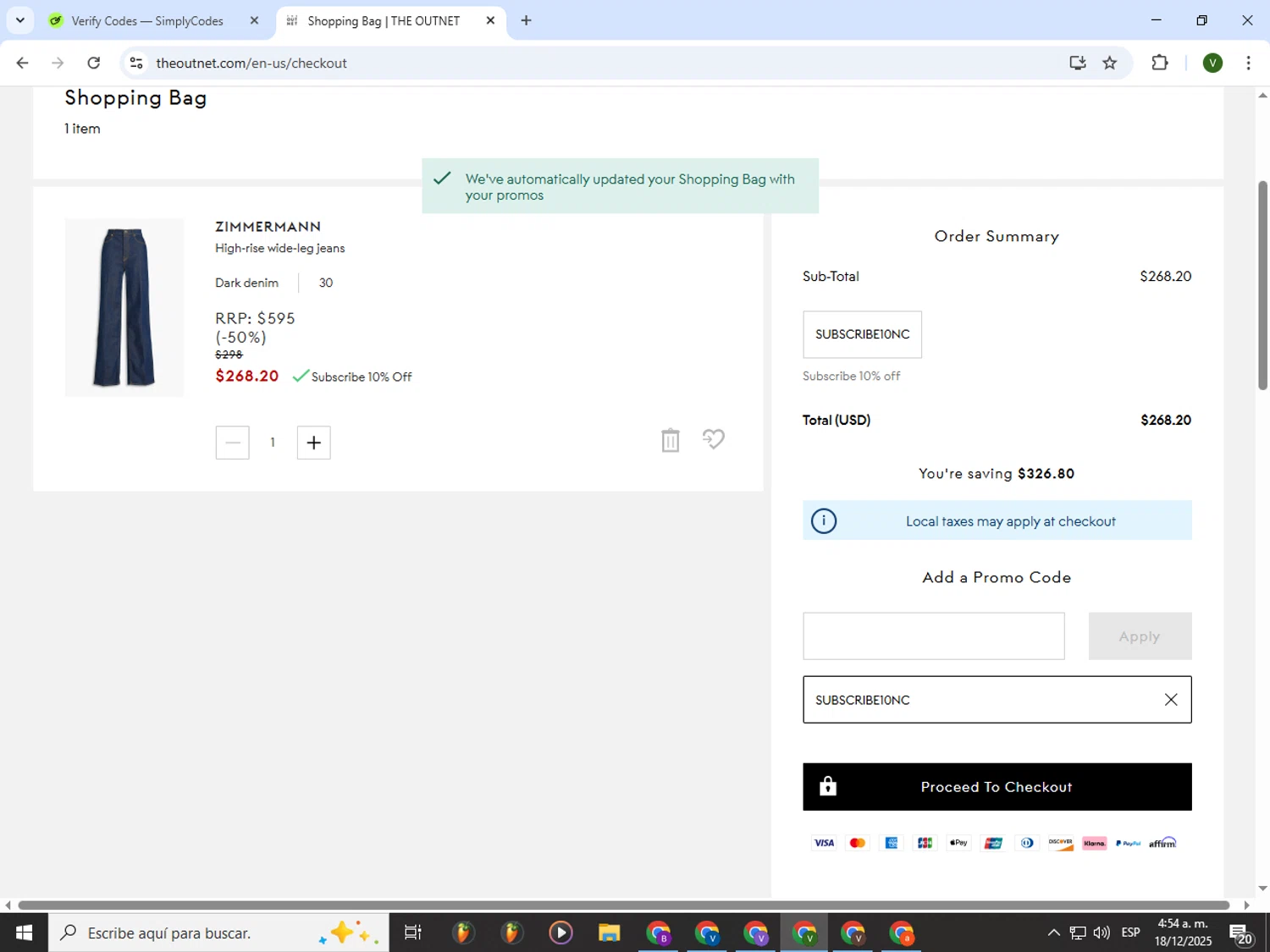
Task: Click the Discover payment icon
Action: (1061, 843)
